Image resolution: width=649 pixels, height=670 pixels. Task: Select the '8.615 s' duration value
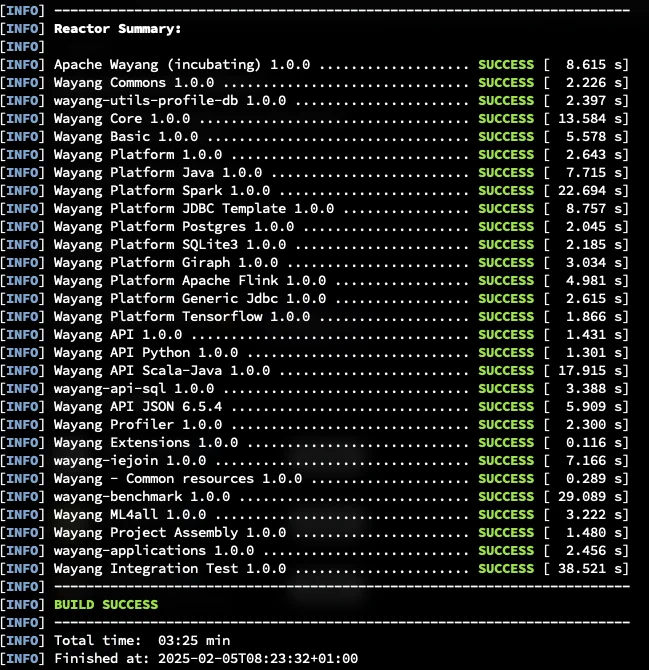tap(595, 65)
